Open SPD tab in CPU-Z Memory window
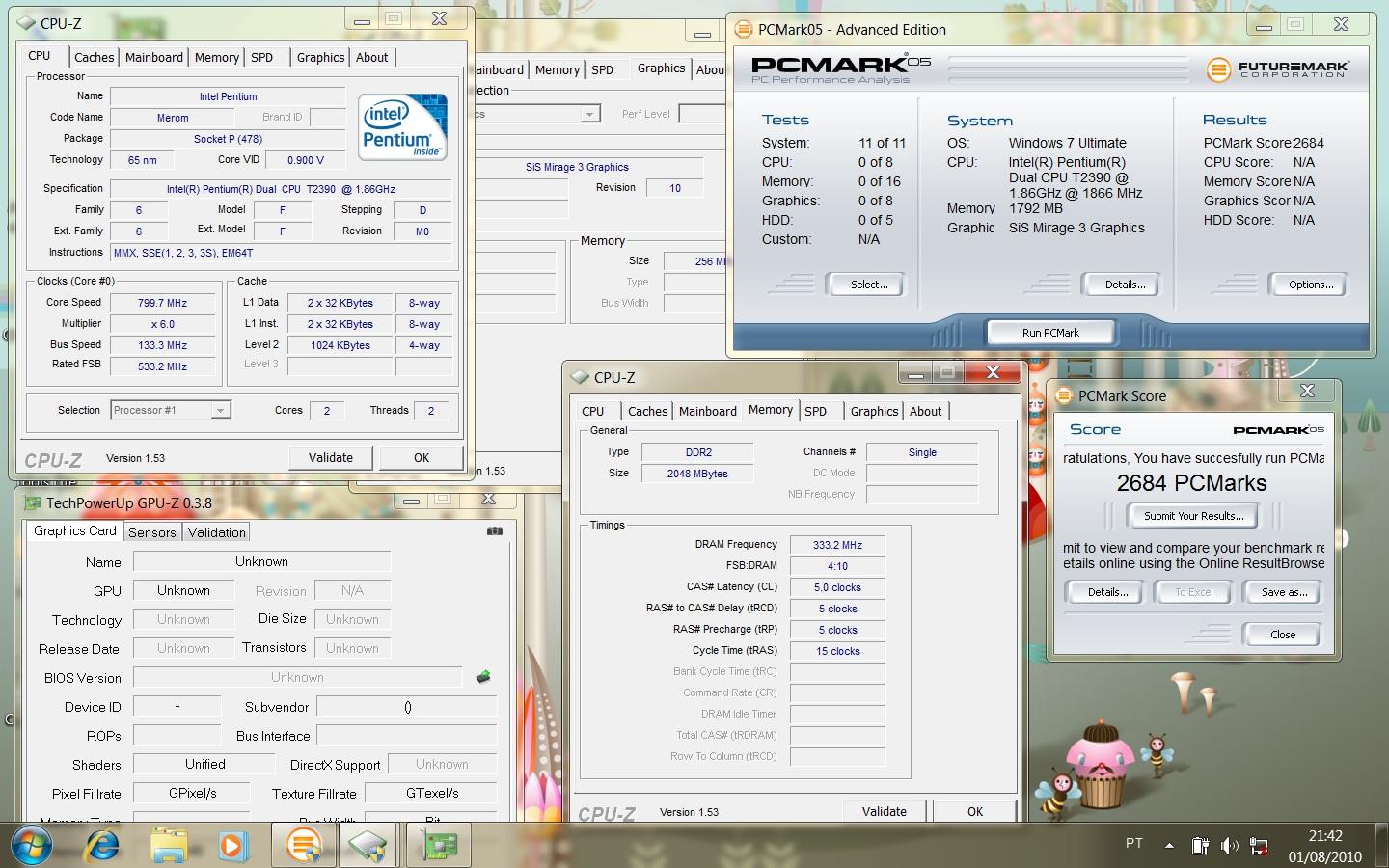Screen dimensions: 1389x868 click(x=816, y=411)
